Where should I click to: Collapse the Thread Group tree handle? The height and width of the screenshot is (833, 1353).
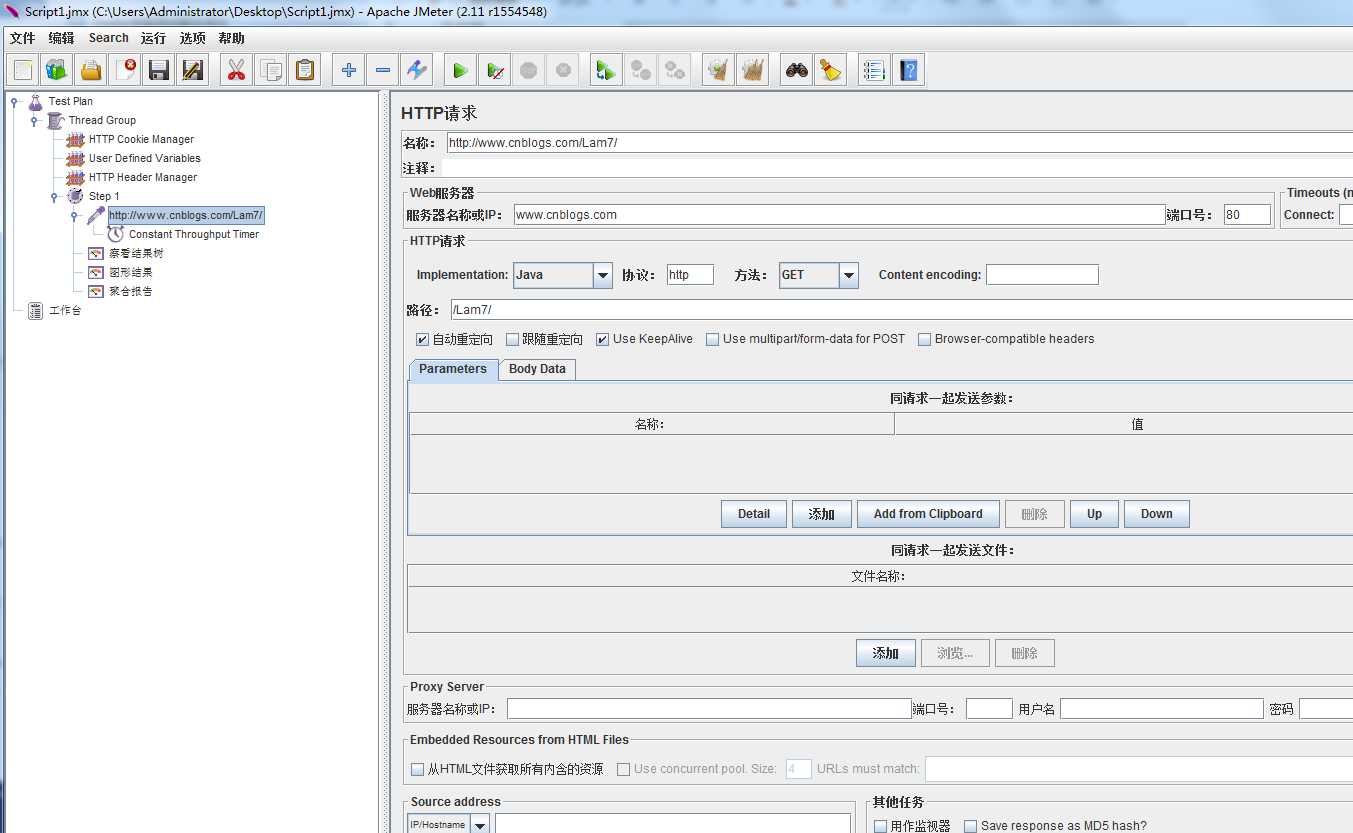(34, 120)
